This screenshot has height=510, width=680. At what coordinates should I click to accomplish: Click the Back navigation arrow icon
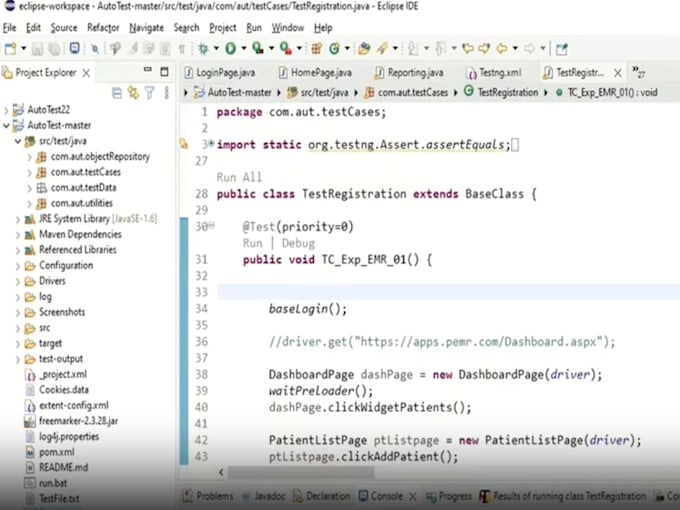pos(502,49)
